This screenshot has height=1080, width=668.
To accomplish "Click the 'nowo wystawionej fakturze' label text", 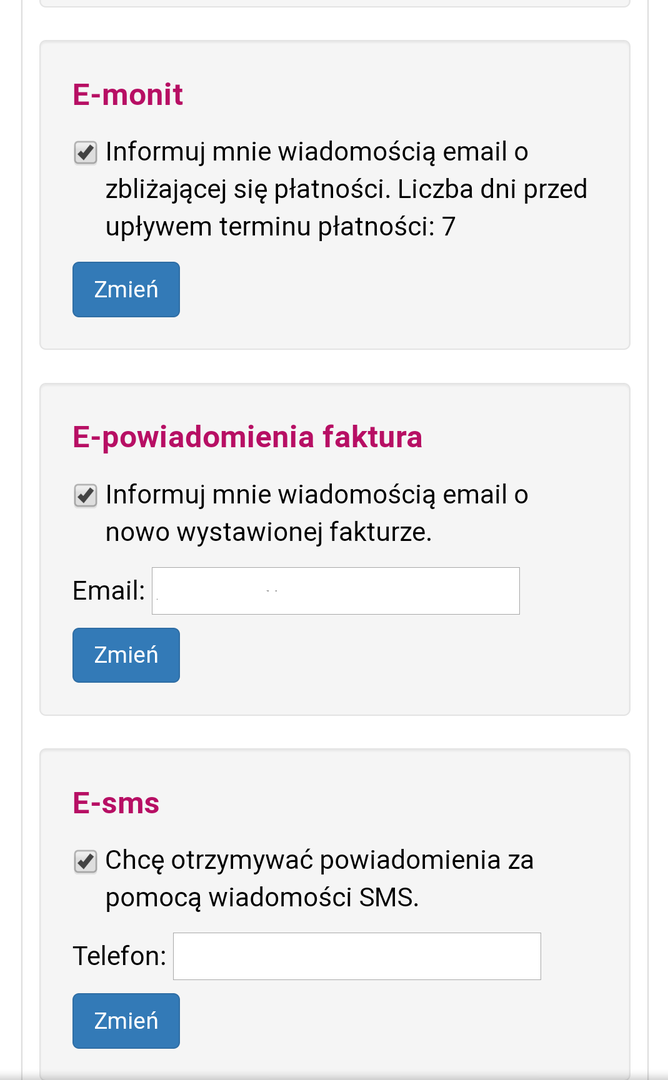I will coord(268,532).
